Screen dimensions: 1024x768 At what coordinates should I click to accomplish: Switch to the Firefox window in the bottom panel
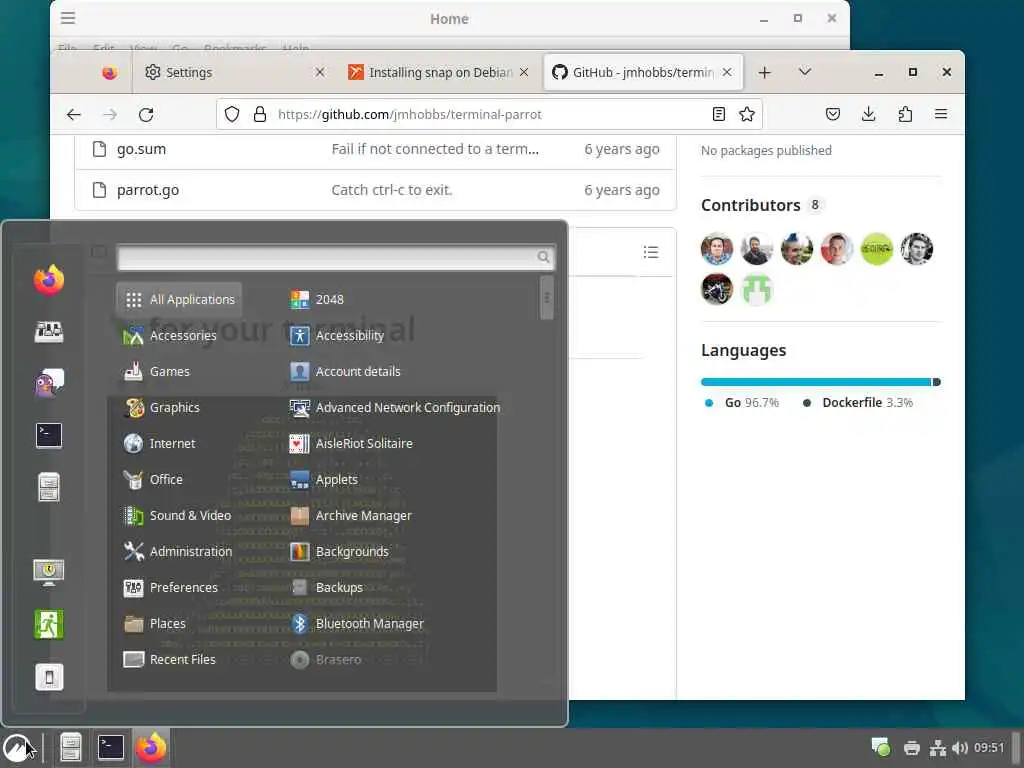(x=151, y=748)
